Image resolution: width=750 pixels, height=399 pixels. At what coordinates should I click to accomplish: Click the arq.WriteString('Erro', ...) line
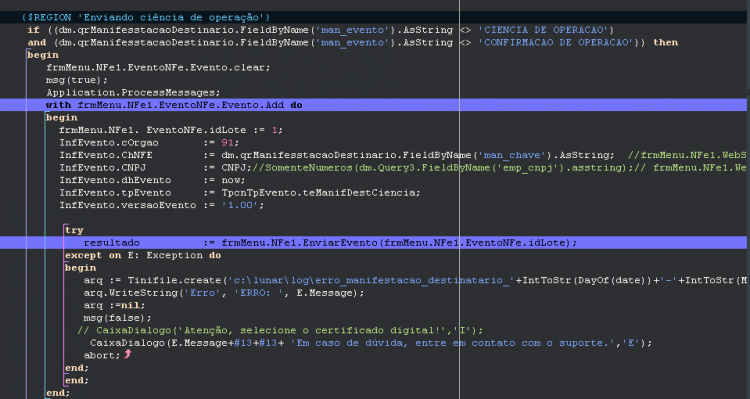(224, 292)
